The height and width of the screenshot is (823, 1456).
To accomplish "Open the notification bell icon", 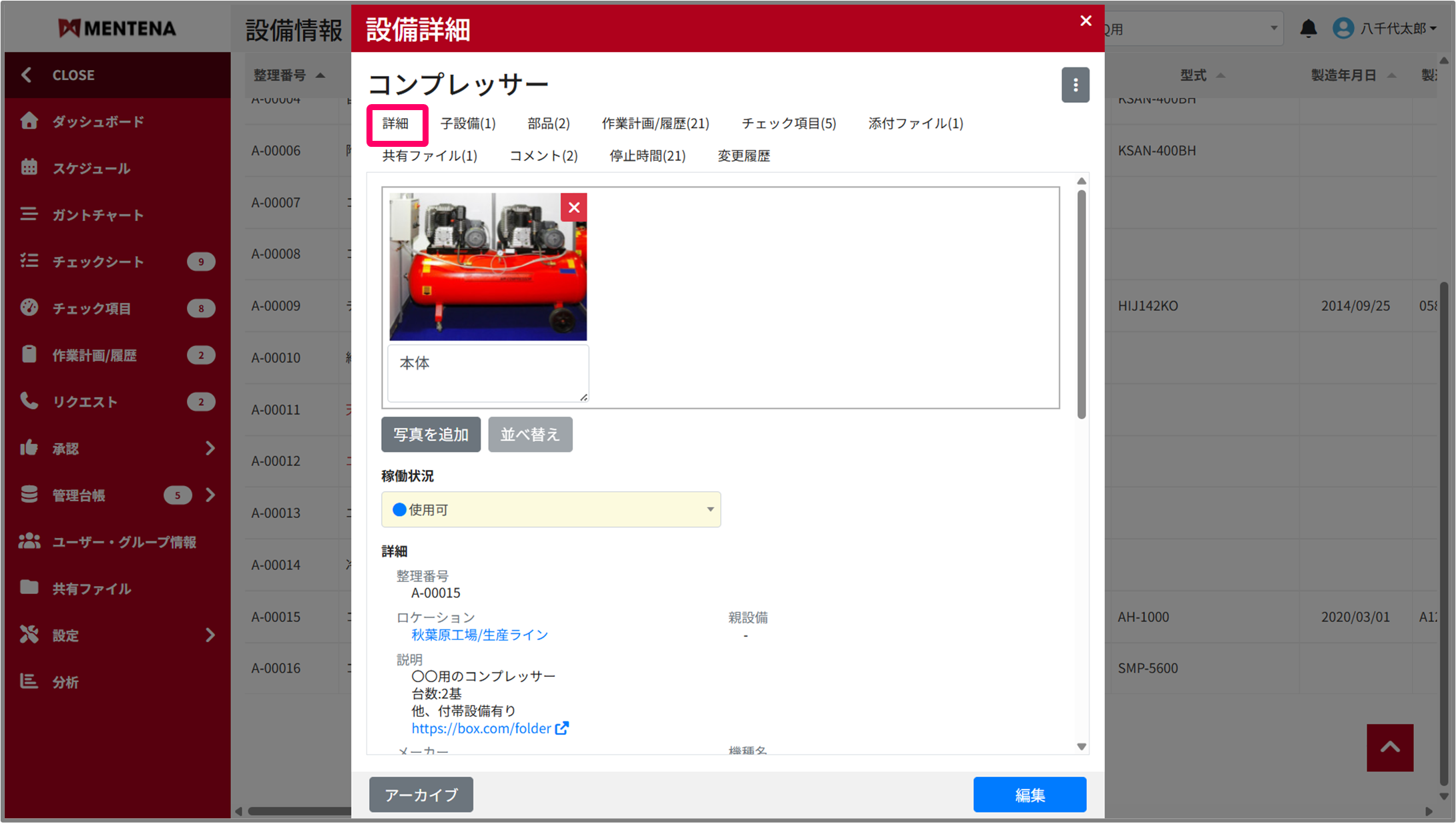I will (1308, 29).
